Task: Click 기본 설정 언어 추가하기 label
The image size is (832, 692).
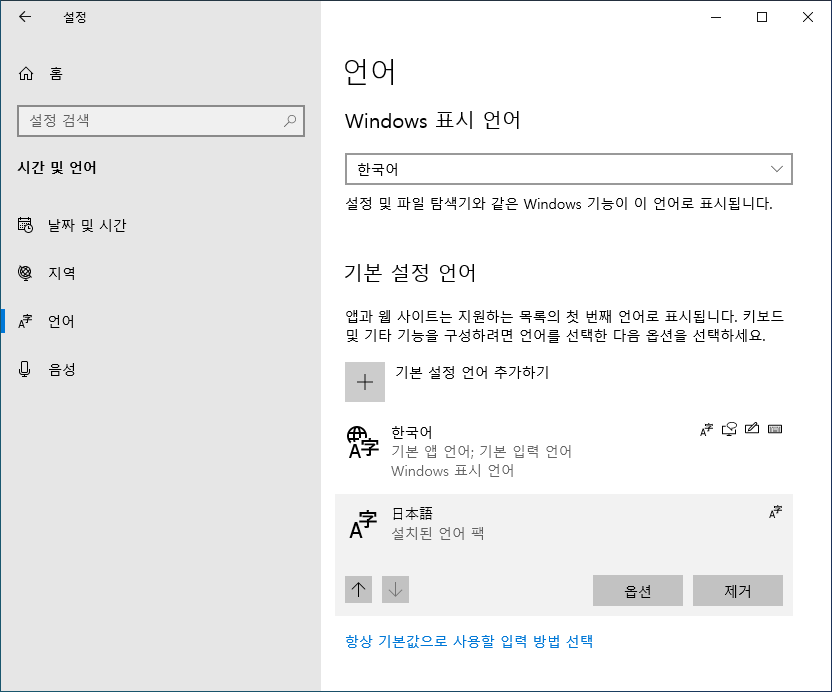Action: point(472,372)
